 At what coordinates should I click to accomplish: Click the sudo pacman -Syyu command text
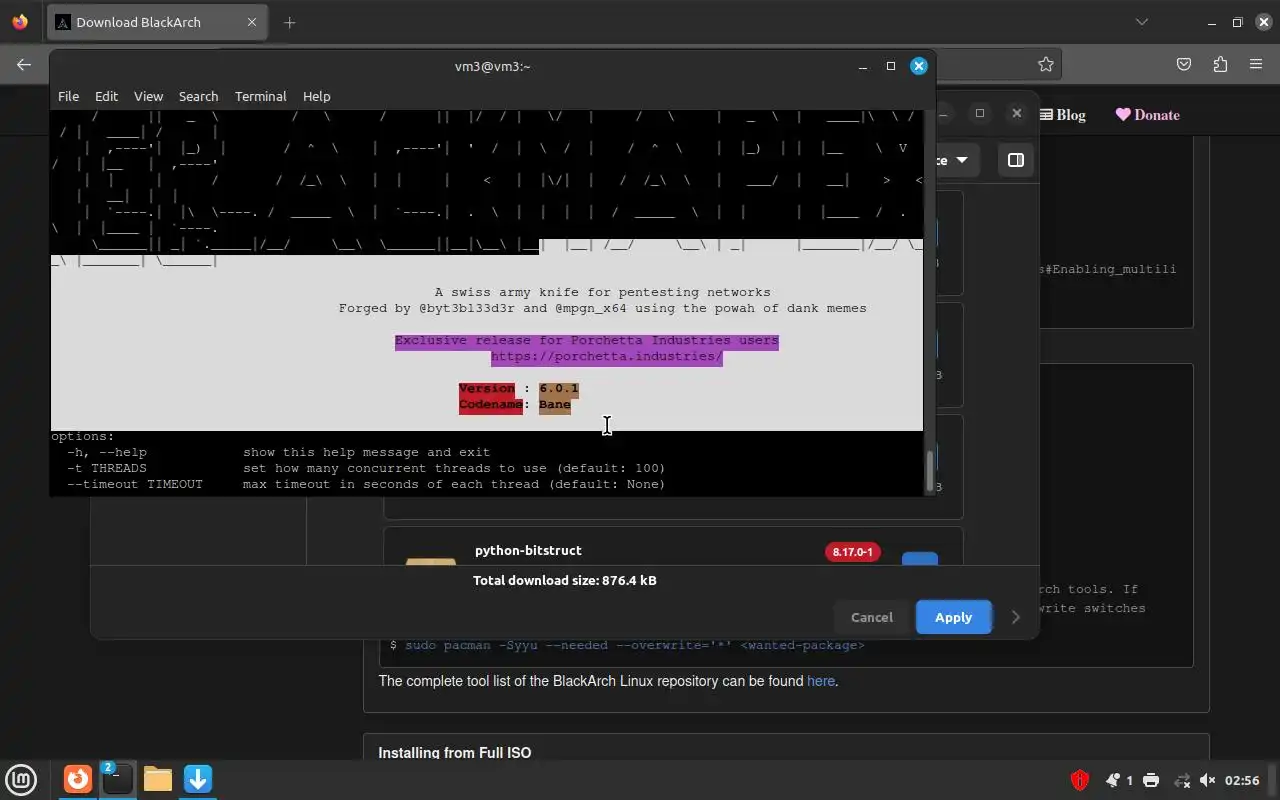634,645
